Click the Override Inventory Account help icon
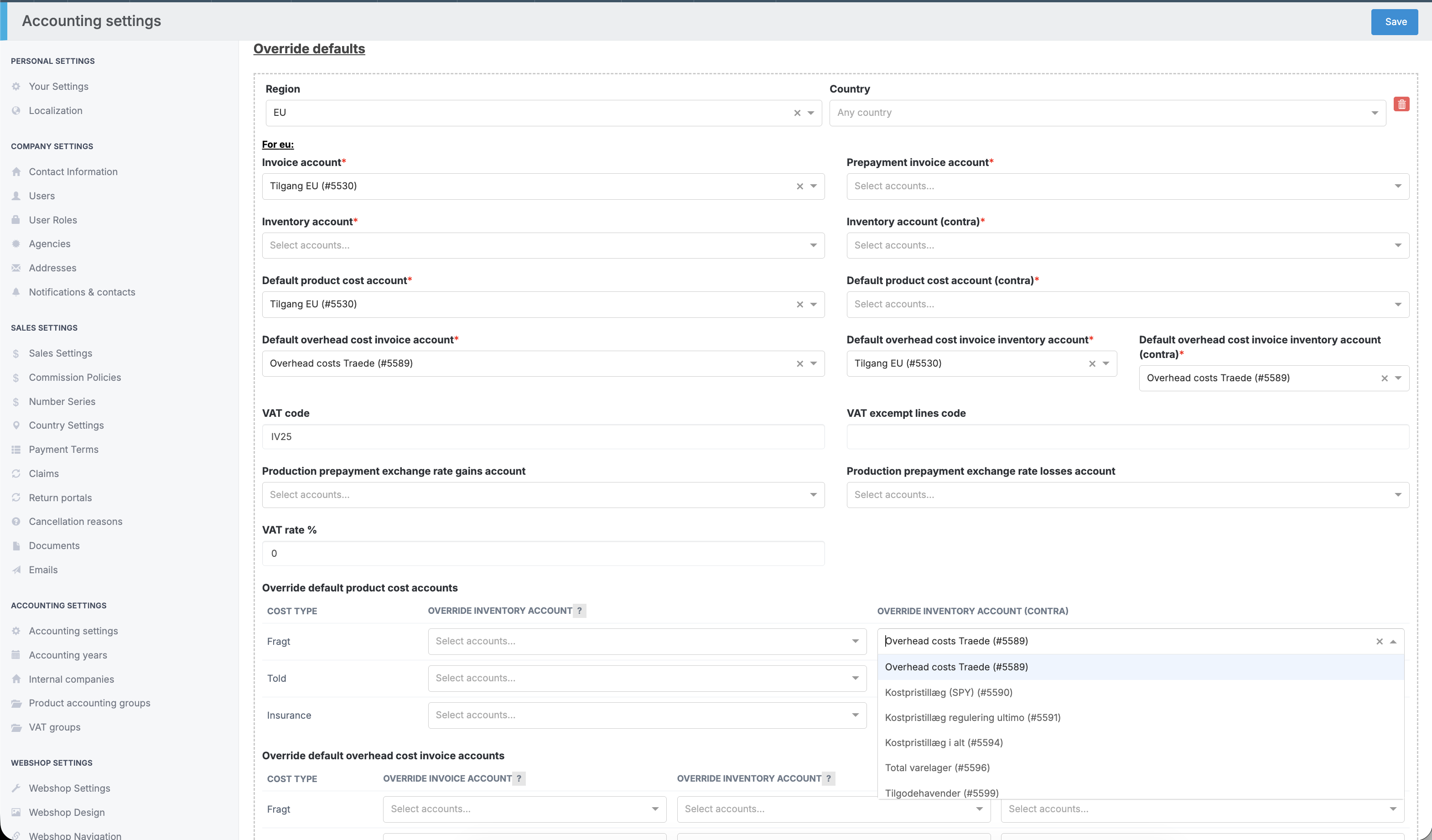Screen dimensions: 1432x840 pos(579,611)
